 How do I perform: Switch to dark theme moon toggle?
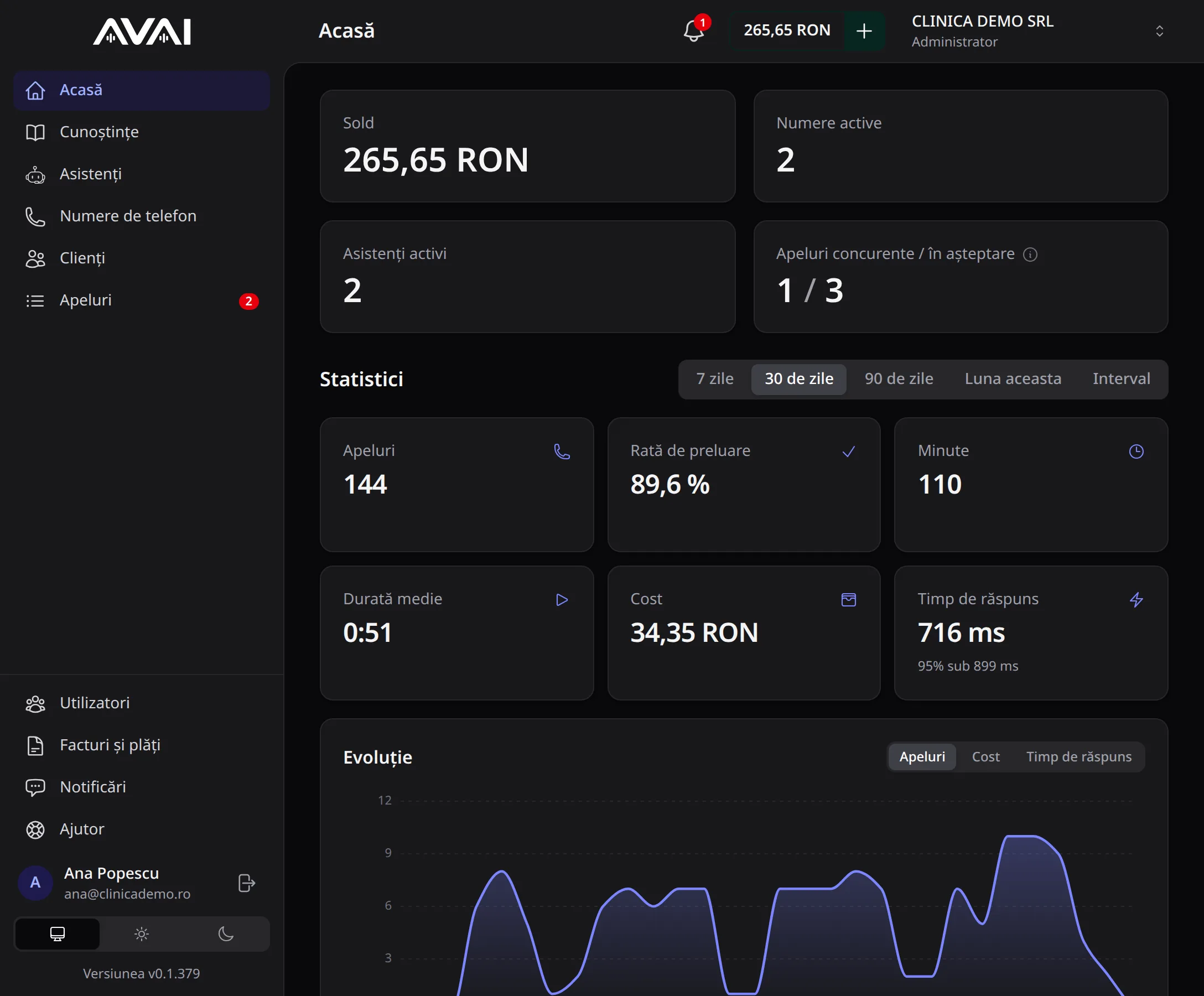coord(226,934)
